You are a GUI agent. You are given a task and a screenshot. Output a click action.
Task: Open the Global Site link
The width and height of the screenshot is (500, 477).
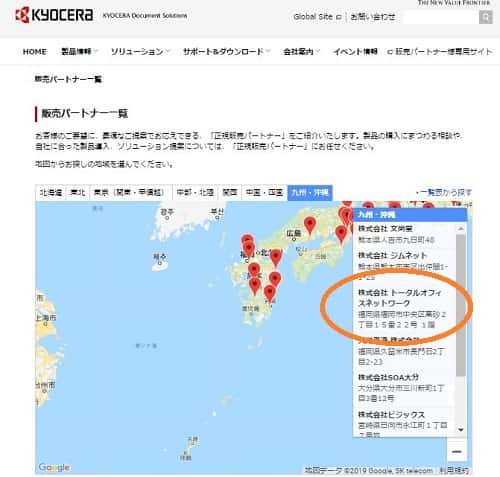tap(317, 17)
